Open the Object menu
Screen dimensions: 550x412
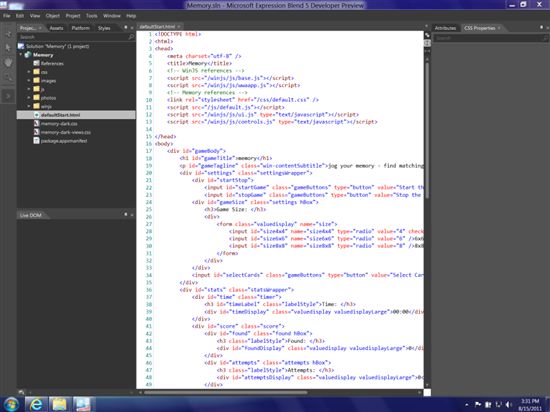click(53, 16)
